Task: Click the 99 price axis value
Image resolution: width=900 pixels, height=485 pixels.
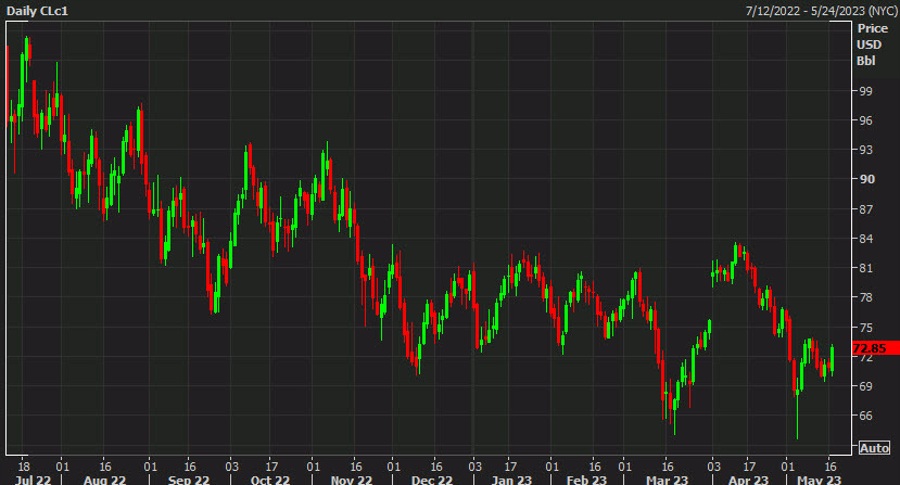Action: tap(866, 91)
